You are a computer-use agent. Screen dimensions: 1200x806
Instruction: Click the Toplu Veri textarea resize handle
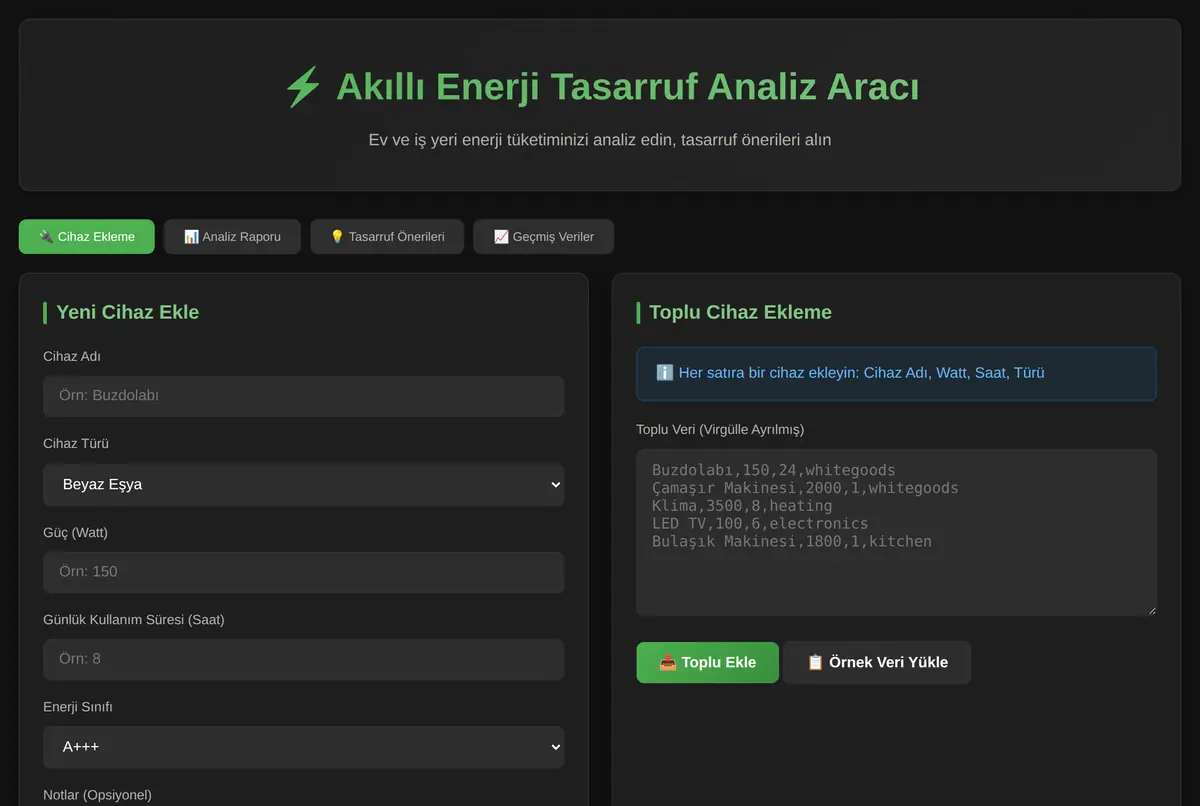tap(1150, 609)
